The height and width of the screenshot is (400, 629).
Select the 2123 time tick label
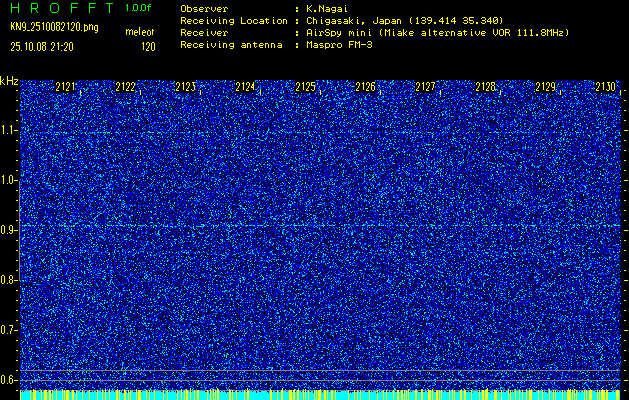[x=186, y=88]
